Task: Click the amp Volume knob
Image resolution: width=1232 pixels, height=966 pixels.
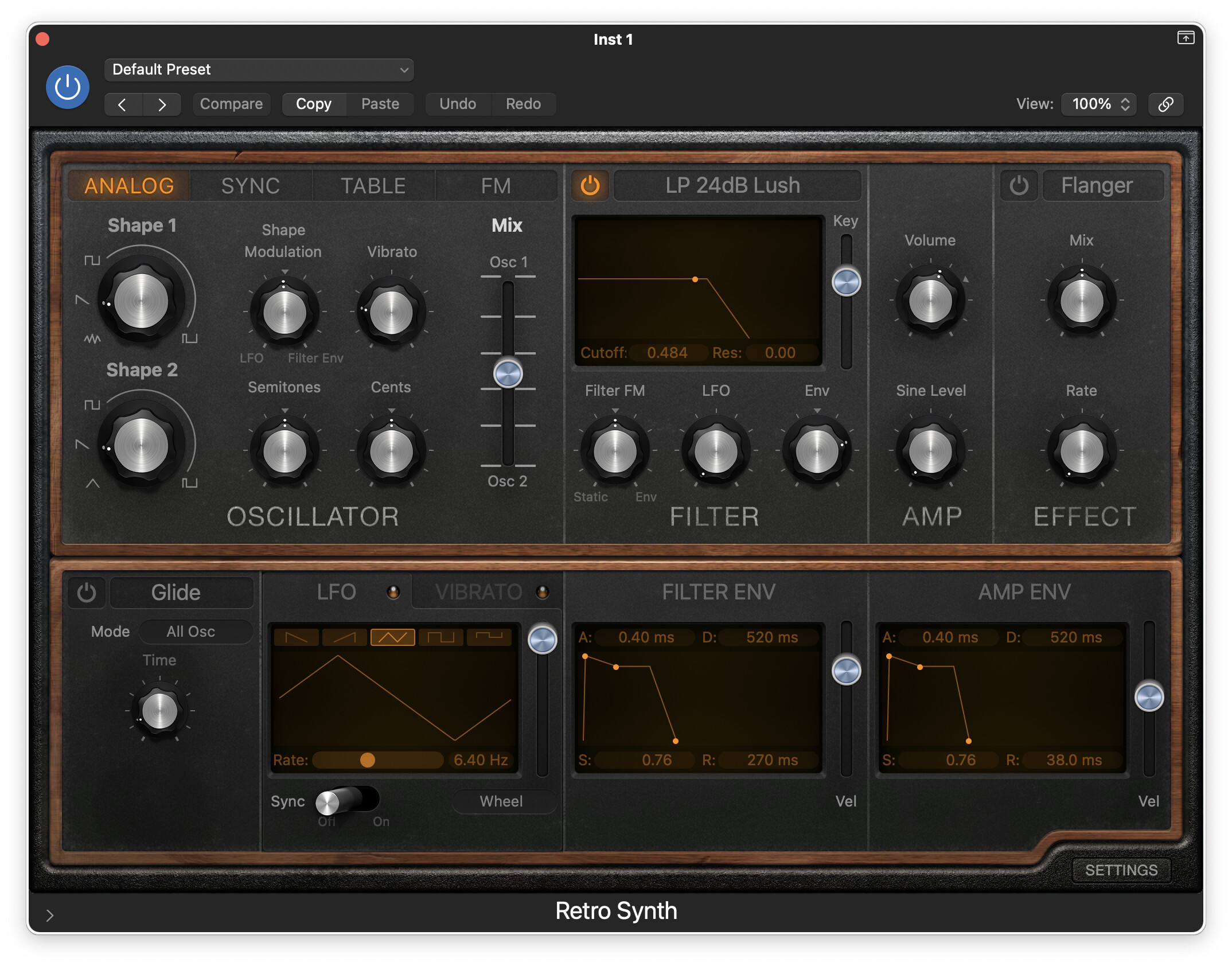Action: 930,301
